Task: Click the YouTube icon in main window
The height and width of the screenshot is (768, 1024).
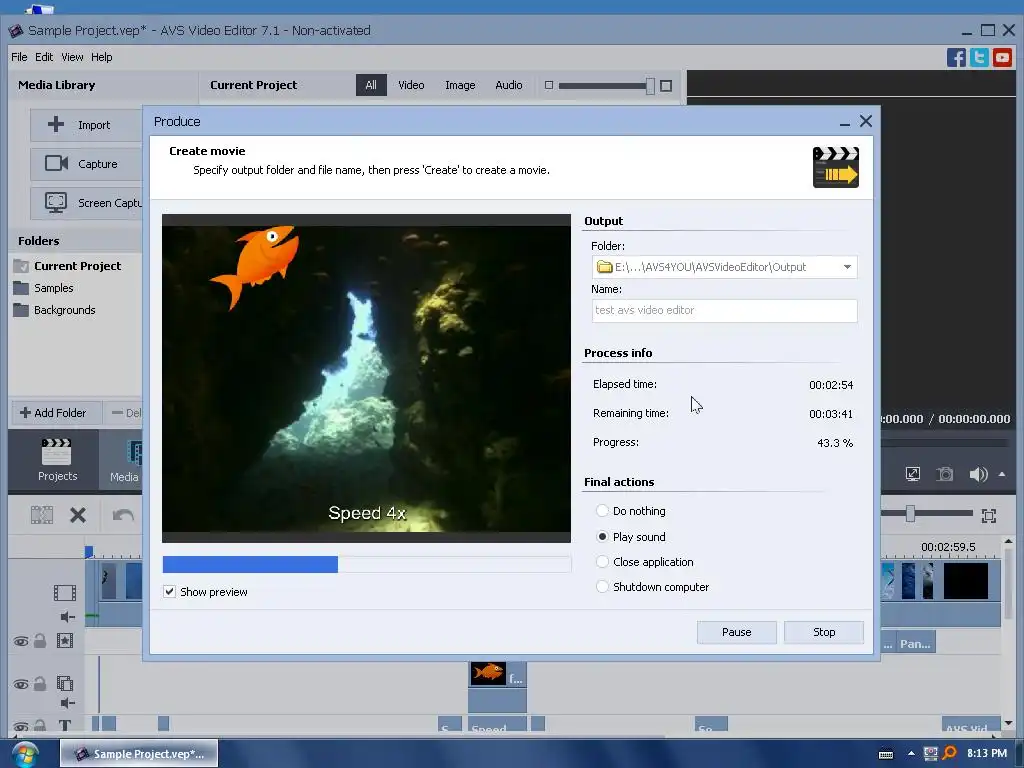Action: [1002, 57]
